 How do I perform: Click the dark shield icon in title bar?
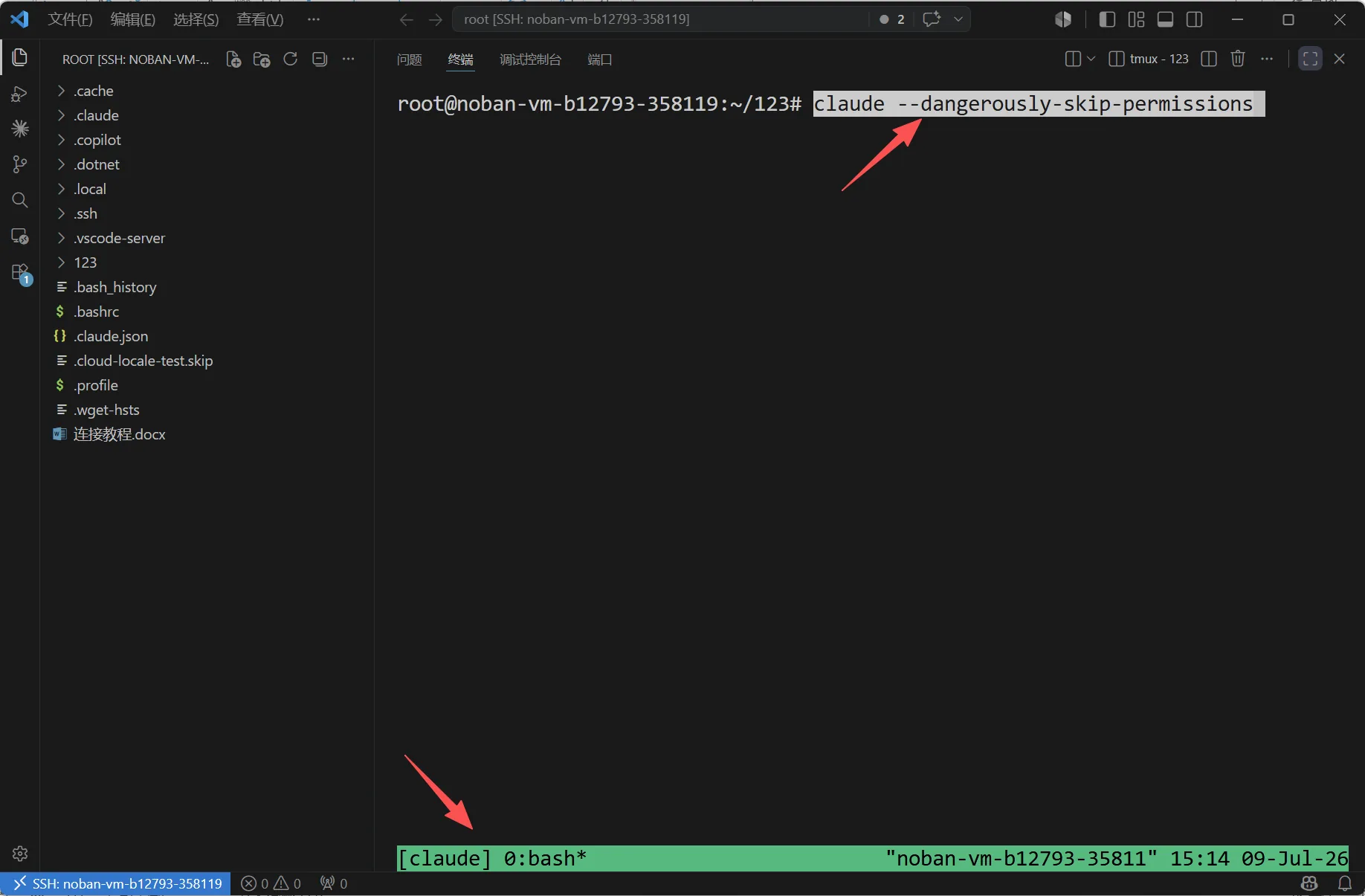click(1063, 20)
